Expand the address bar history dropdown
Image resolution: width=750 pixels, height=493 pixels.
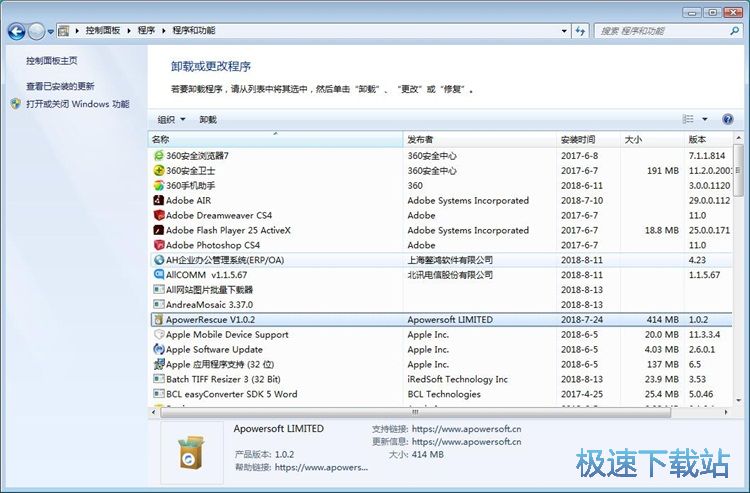pos(564,31)
